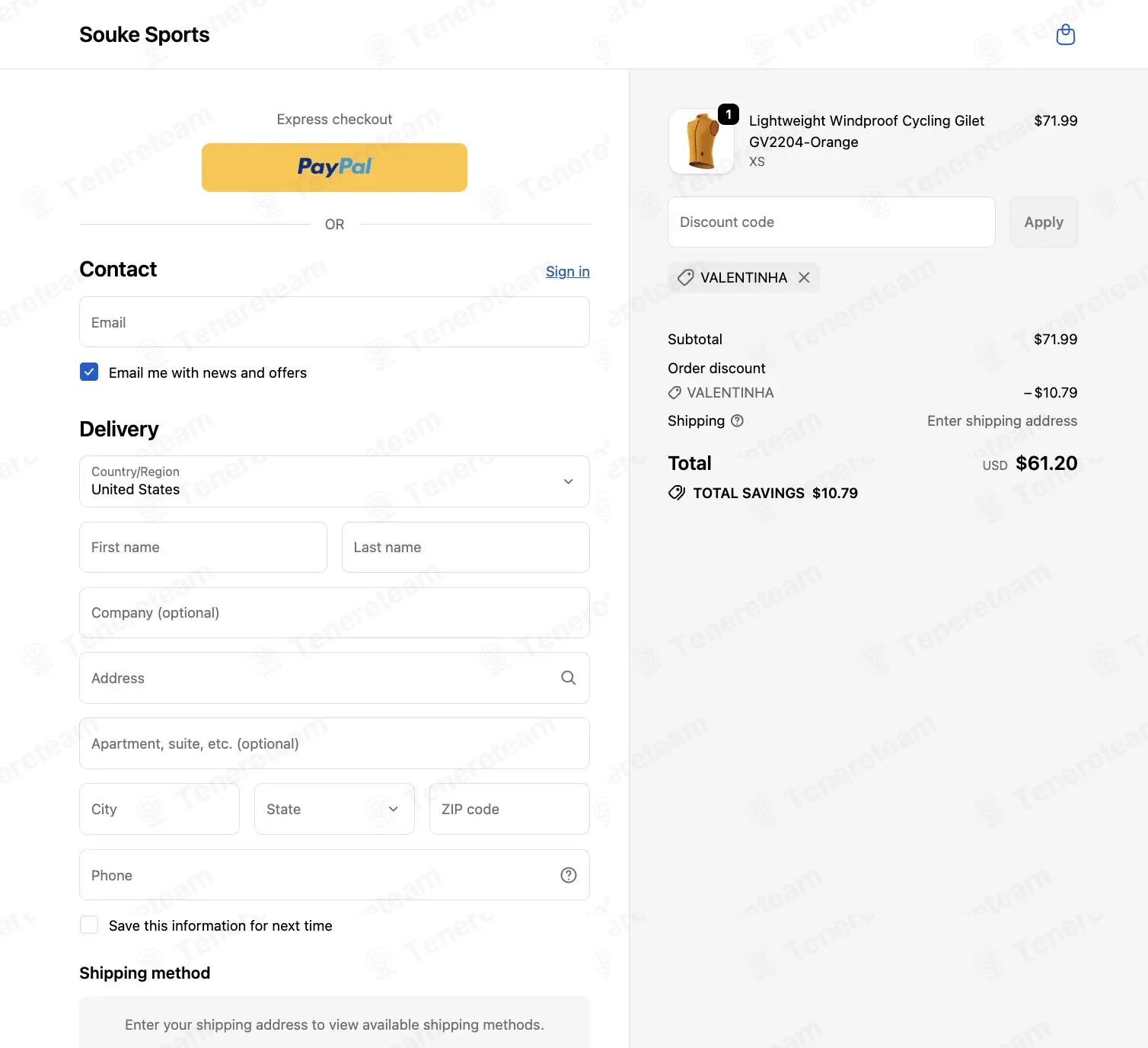Open the Country/Region dropdown
The image size is (1148, 1048).
click(334, 481)
